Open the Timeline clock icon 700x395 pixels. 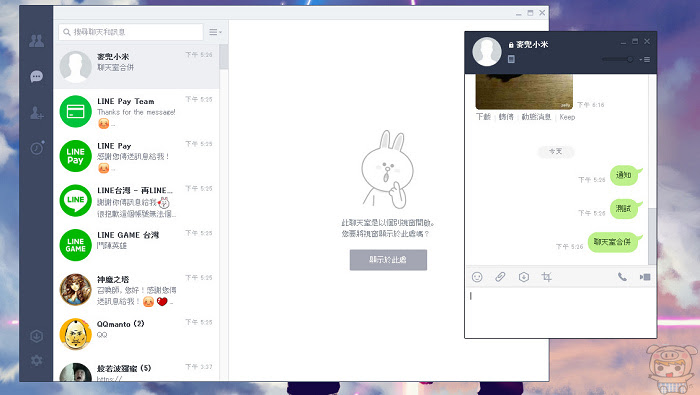37,147
